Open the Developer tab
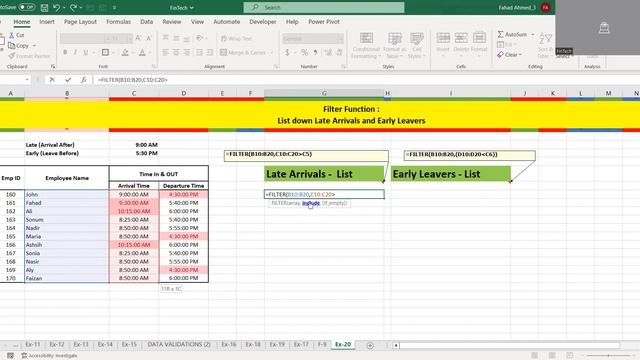Image resolution: width=640 pixels, height=360 pixels. (262, 22)
